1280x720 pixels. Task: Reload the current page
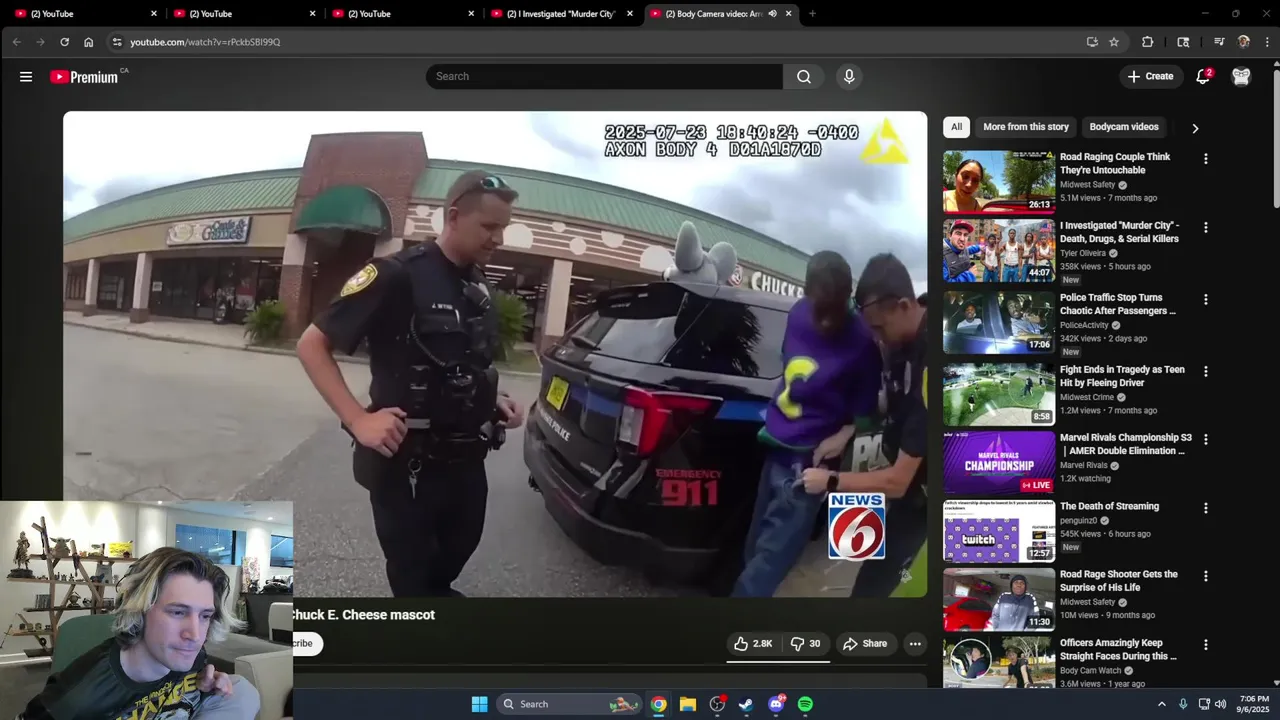64,42
